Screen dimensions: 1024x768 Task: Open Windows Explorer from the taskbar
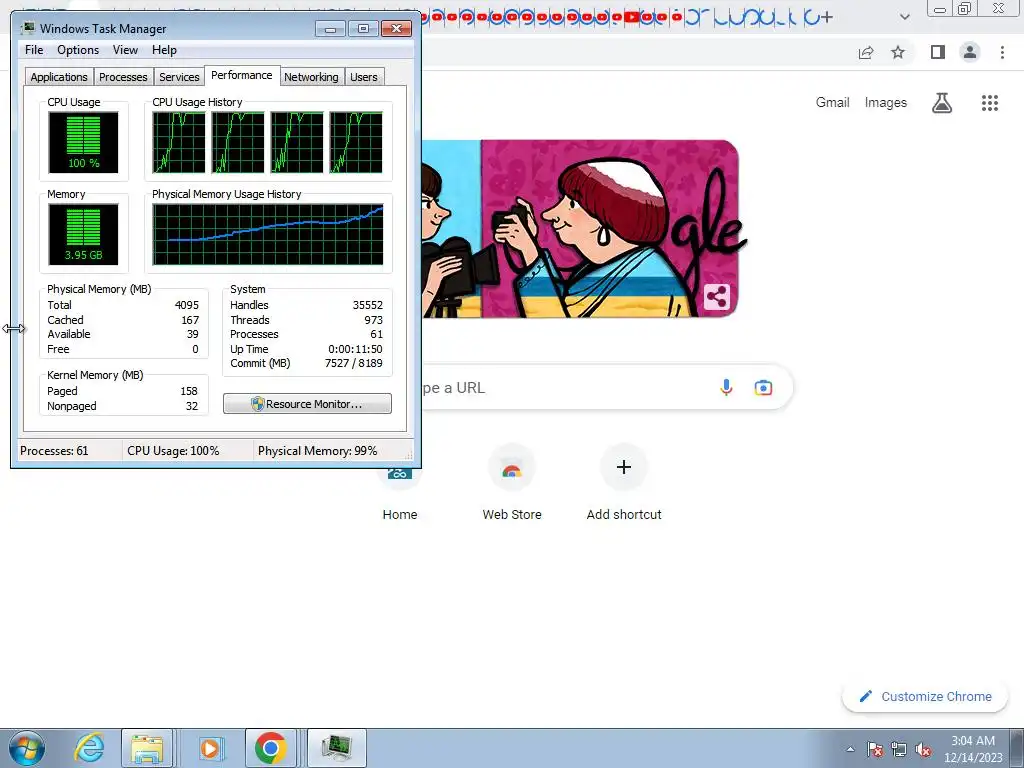(x=147, y=748)
